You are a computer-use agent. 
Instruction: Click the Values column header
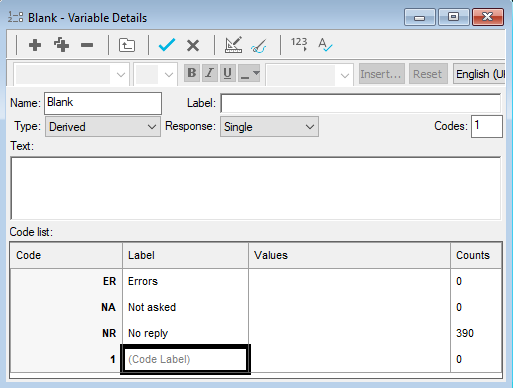pyautogui.click(x=349, y=255)
